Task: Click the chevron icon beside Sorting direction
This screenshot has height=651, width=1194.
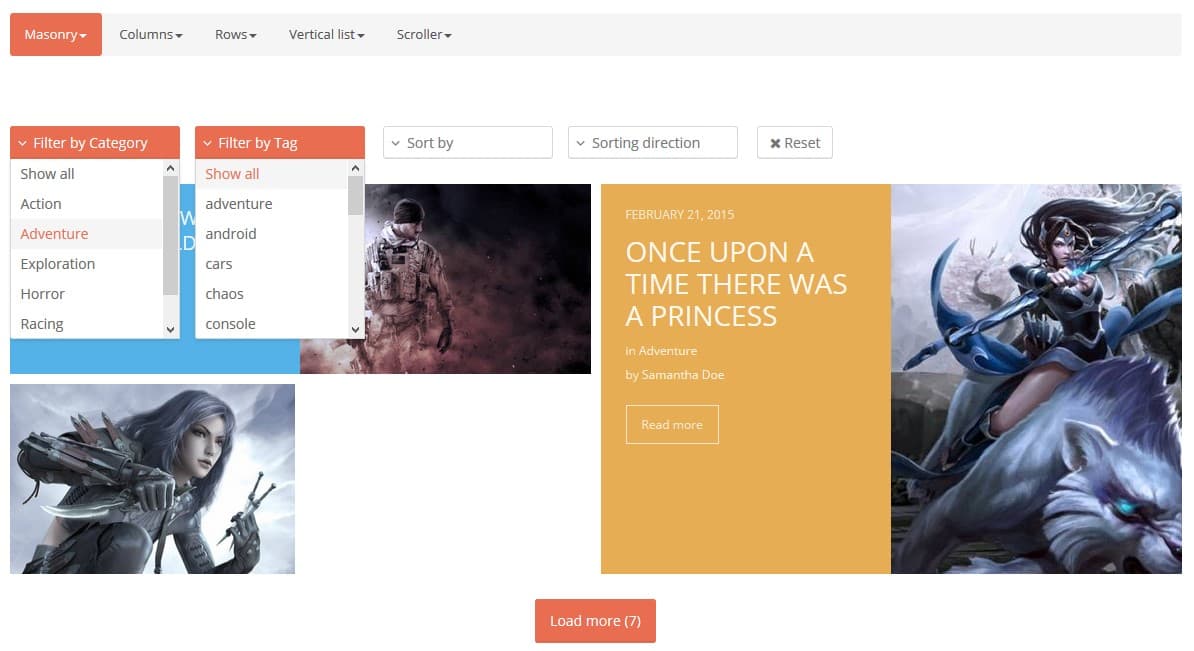Action: [x=581, y=143]
